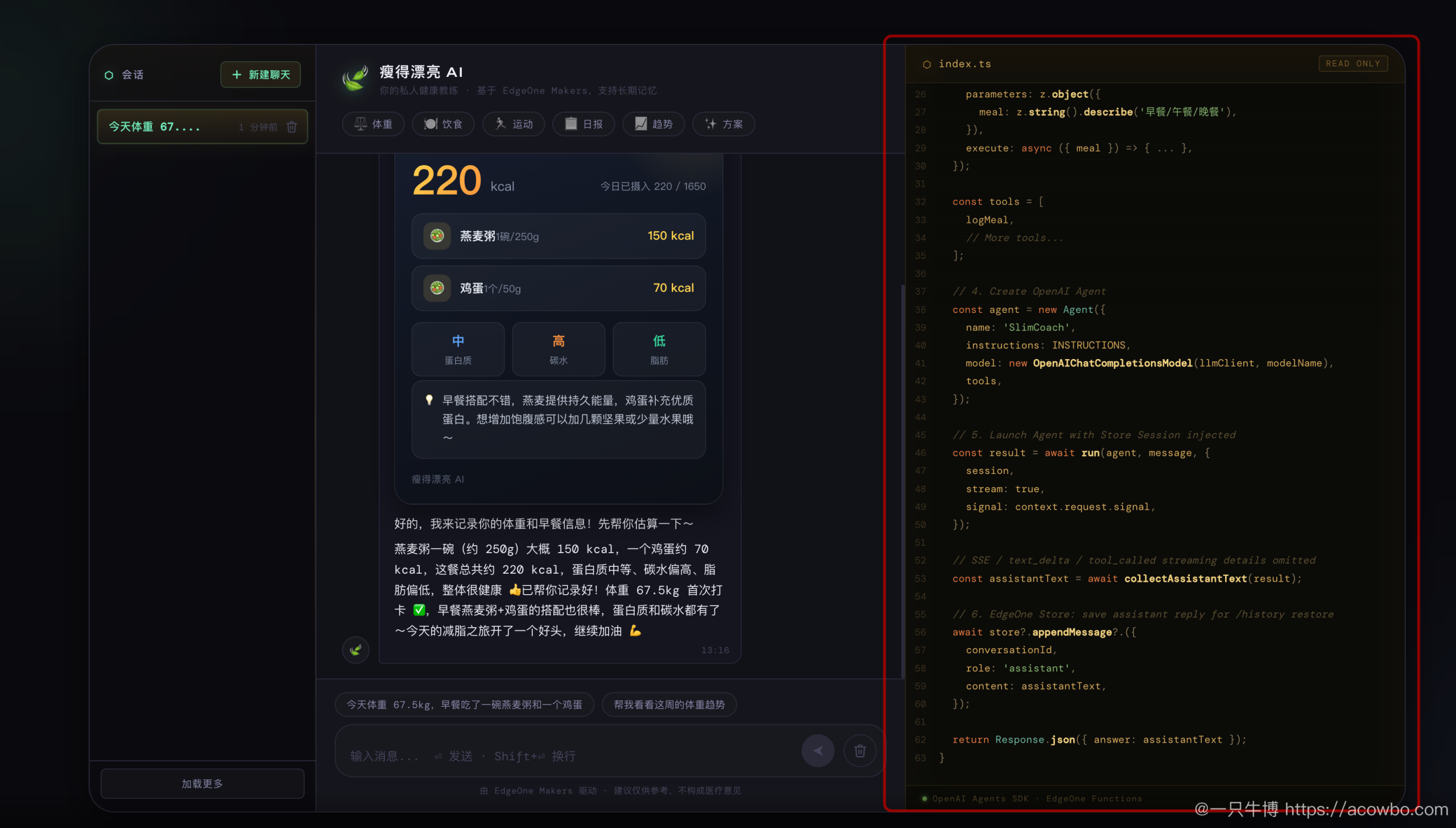The width and height of the screenshot is (1456, 828).
Task: Select the 日报 quick action chip
Action: coord(584,124)
